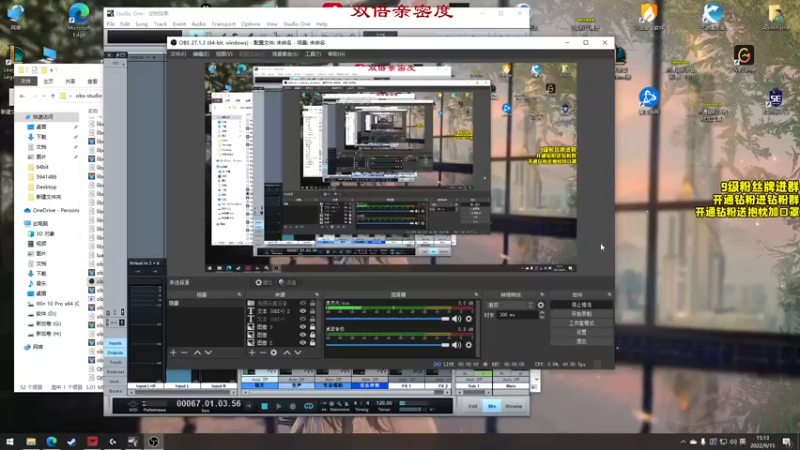Click Exit in OBS controls
Image resolution: width=800 pixels, height=450 pixels.
pos(581,341)
